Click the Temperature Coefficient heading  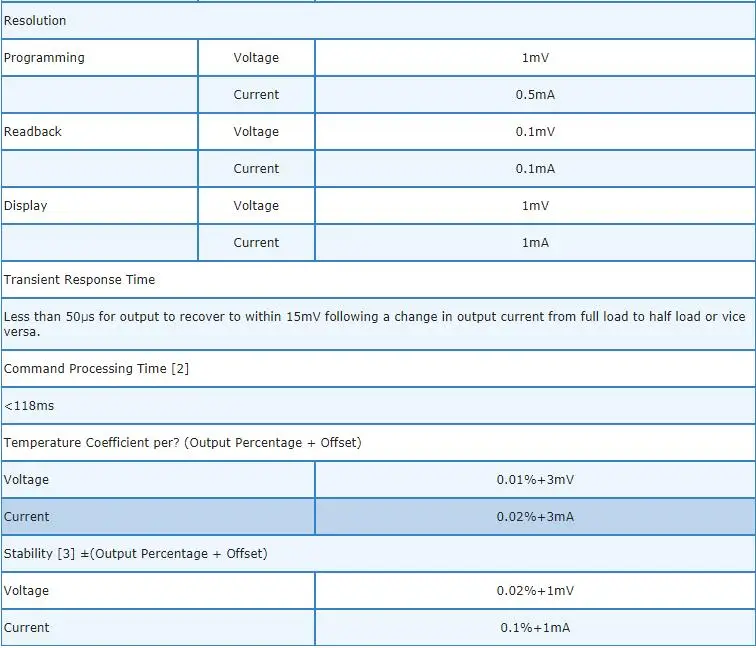[x=183, y=443]
